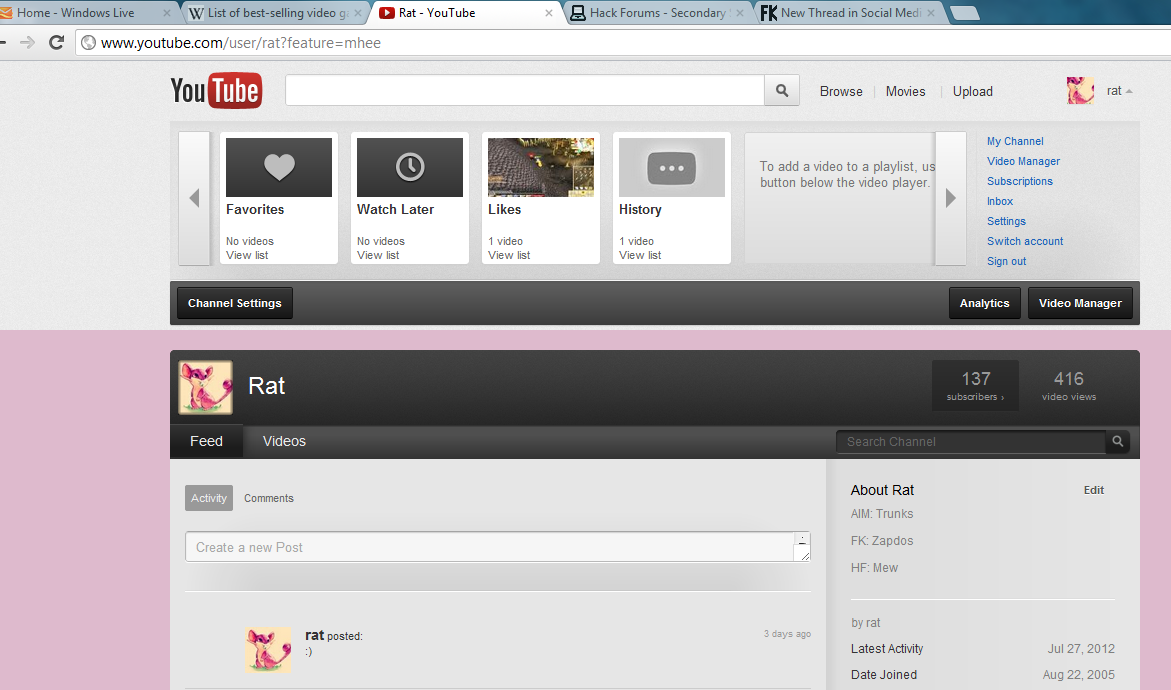Click the site info globe icon
The height and width of the screenshot is (690, 1171).
(x=88, y=43)
